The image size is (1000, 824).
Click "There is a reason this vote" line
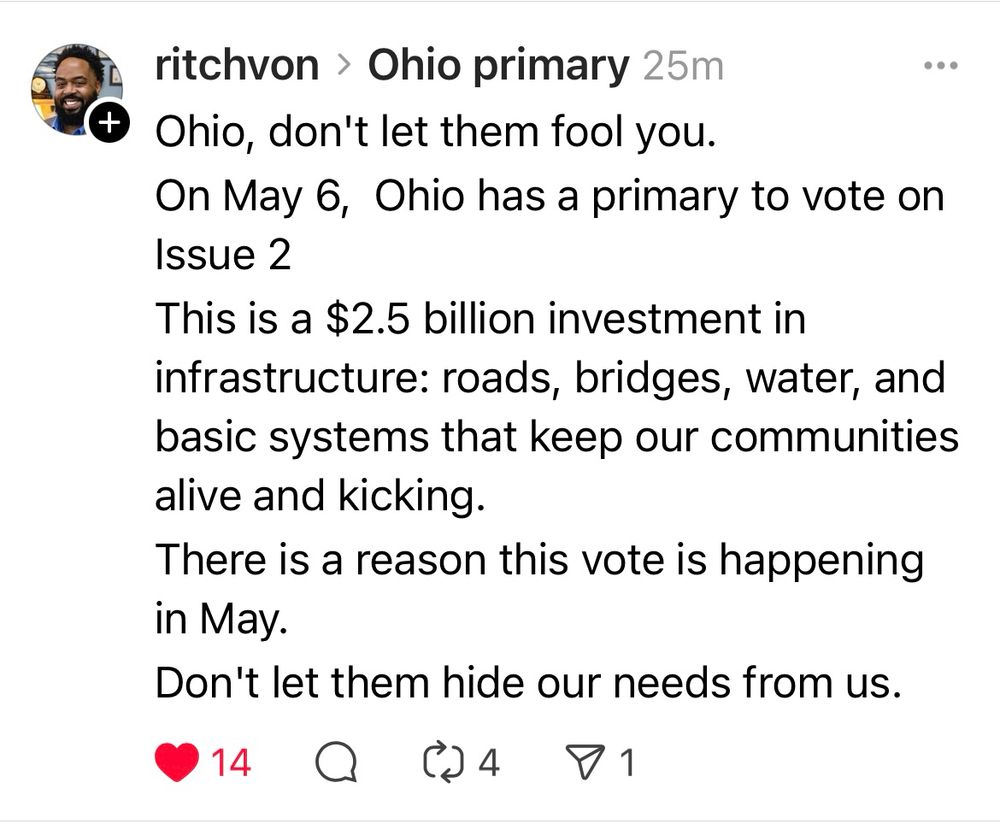coord(538,559)
